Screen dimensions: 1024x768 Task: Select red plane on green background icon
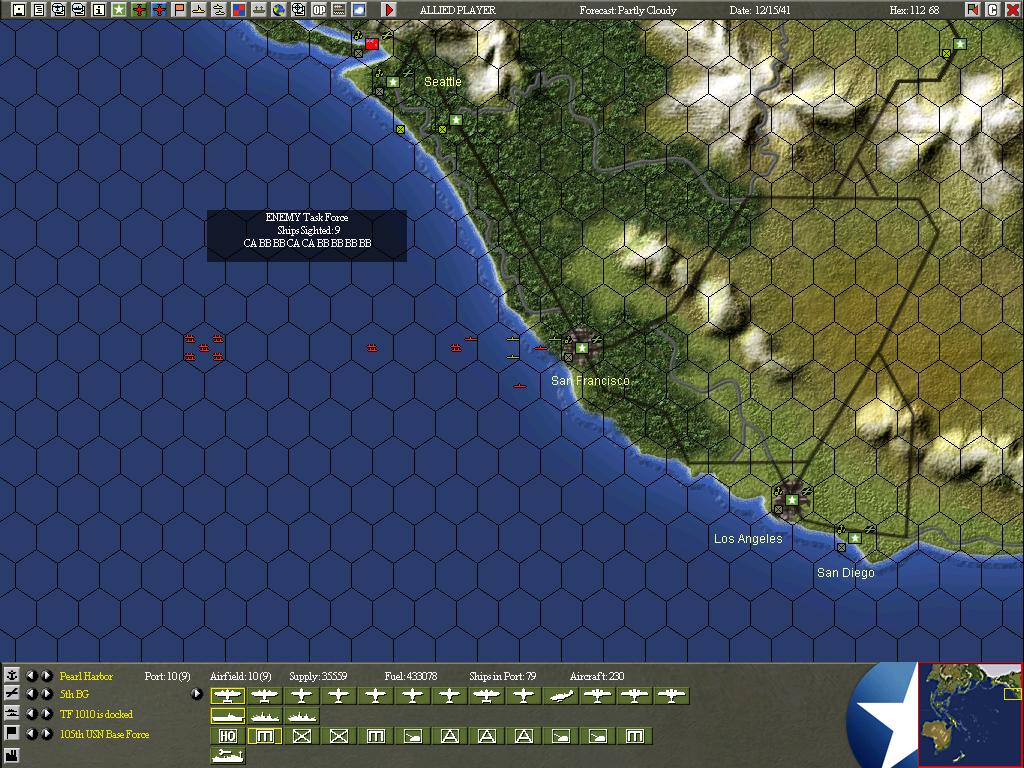139,9
